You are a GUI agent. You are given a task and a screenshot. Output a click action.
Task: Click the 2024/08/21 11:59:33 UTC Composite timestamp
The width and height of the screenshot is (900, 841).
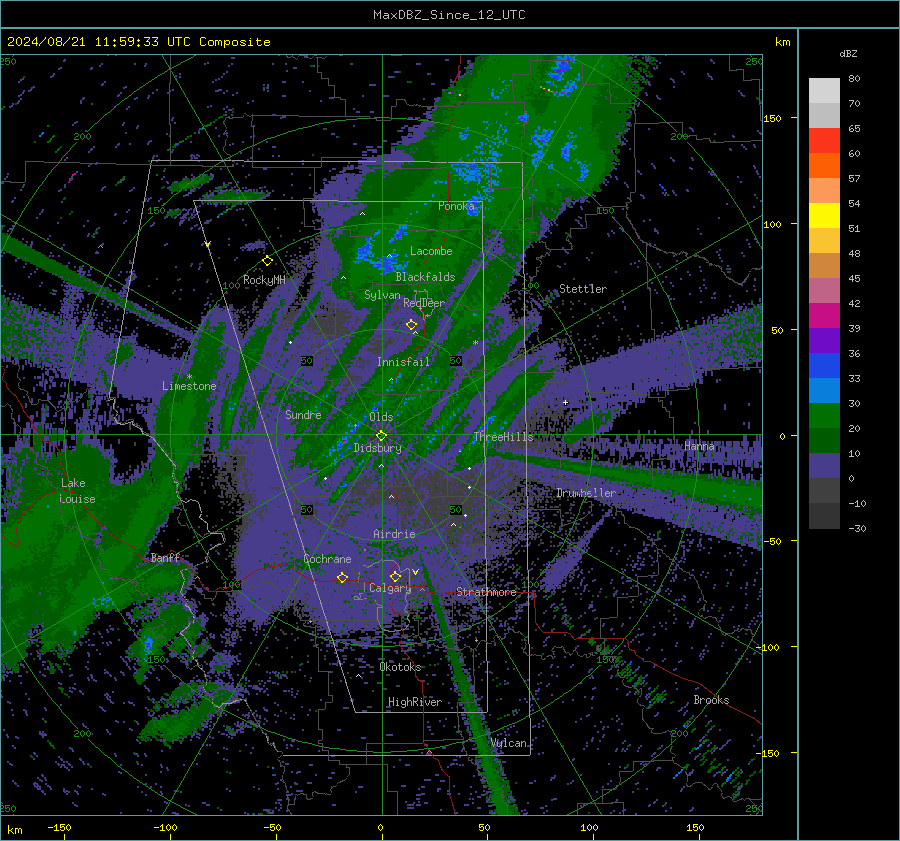click(138, 42)
